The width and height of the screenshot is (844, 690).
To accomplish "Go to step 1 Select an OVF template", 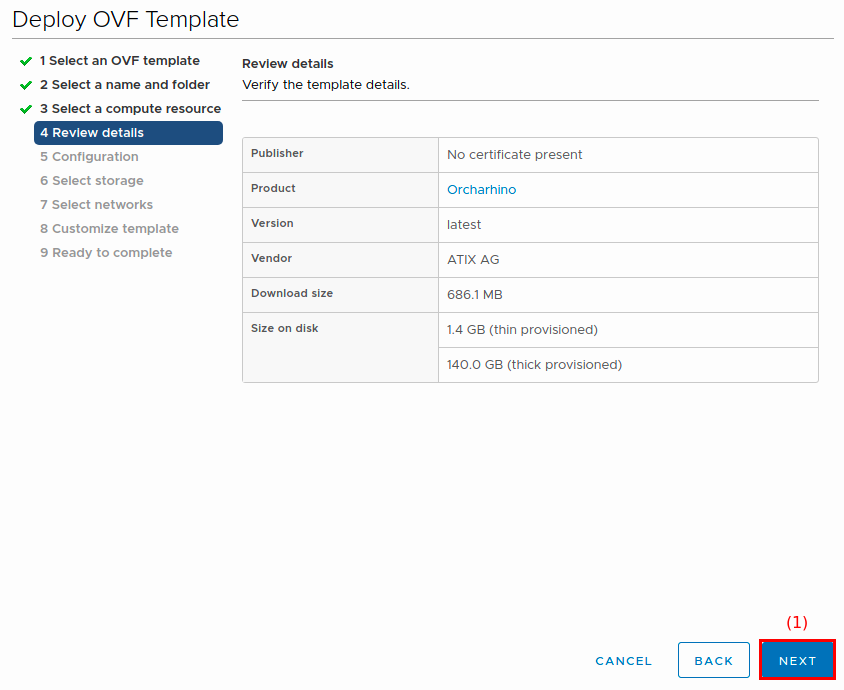I will pyautogui.click(x=119, y=61).
